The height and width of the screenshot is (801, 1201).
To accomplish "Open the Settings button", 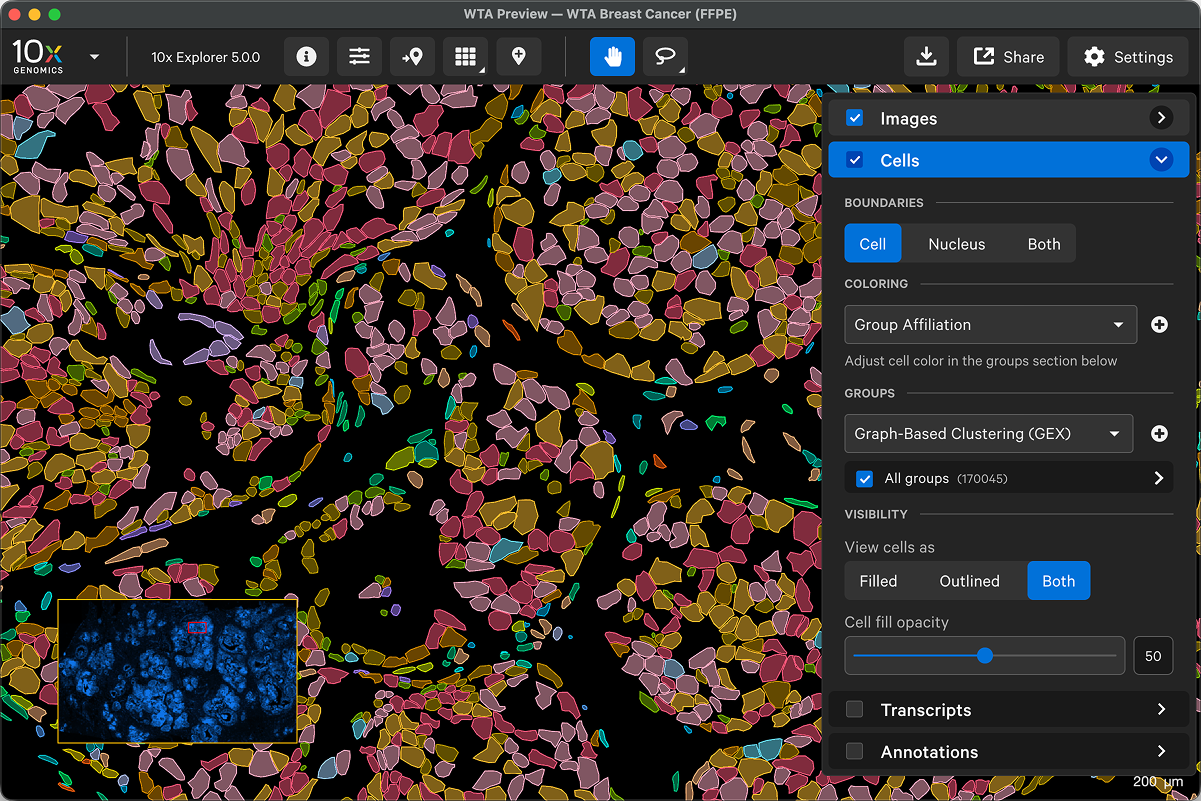I will click(1129, 57).
